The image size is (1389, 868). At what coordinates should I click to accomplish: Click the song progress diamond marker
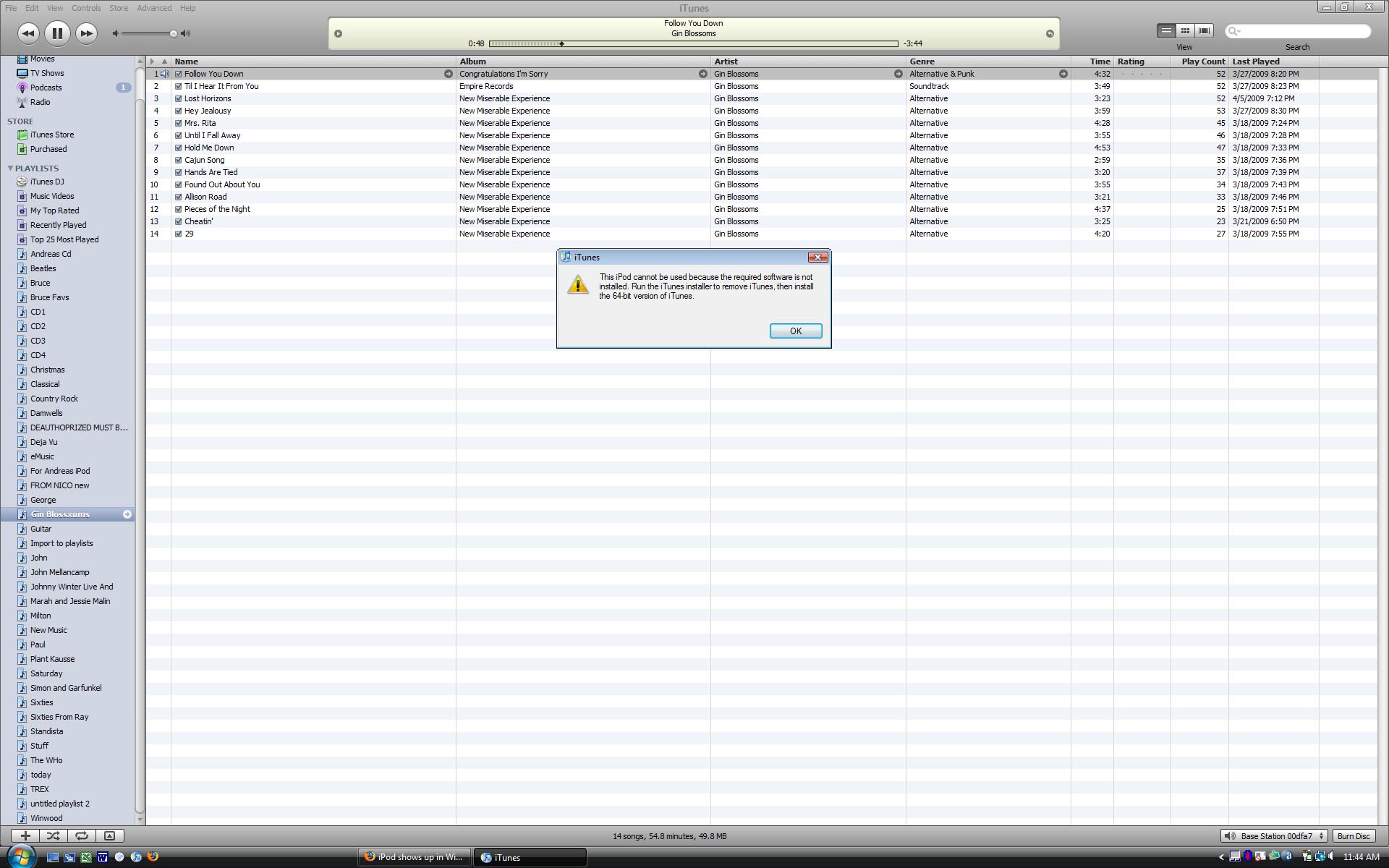tap(561, 44)
